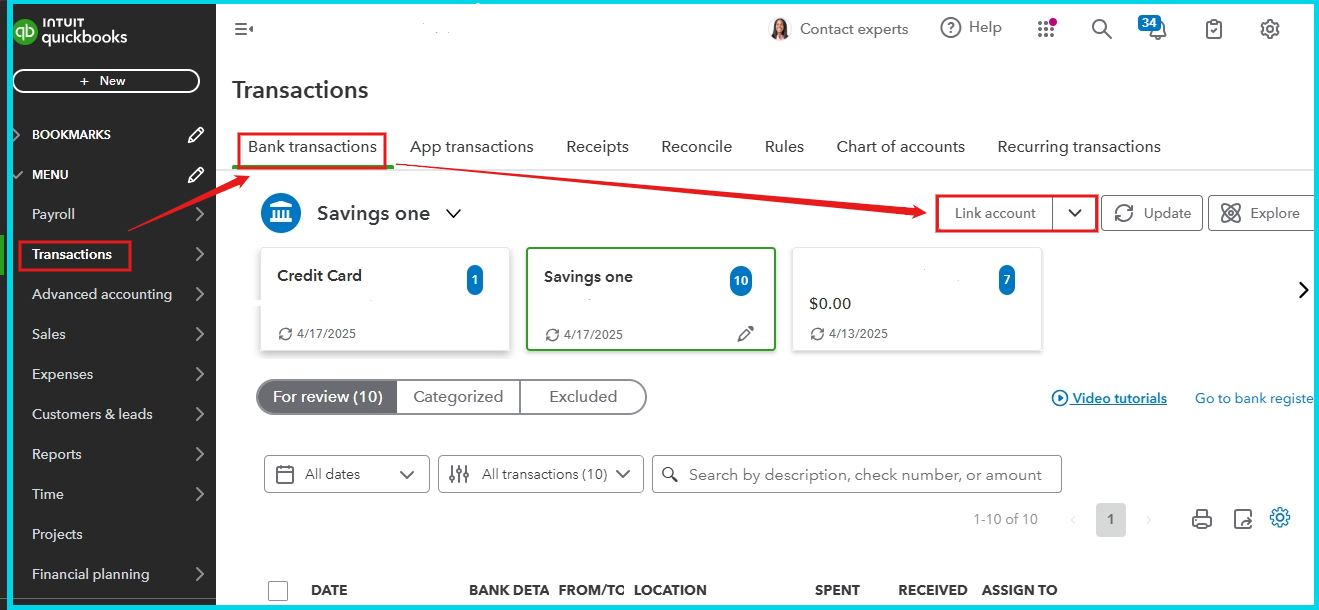Open the clipboard tasks icon

click(1213, 29)
